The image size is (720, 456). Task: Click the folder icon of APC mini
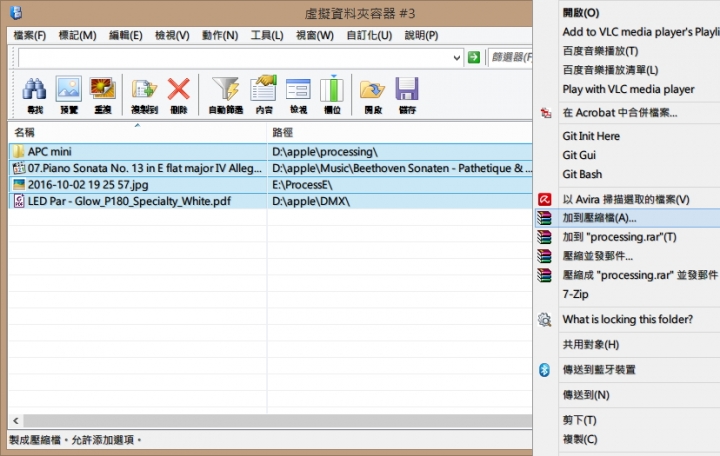(x=19, y=152)
